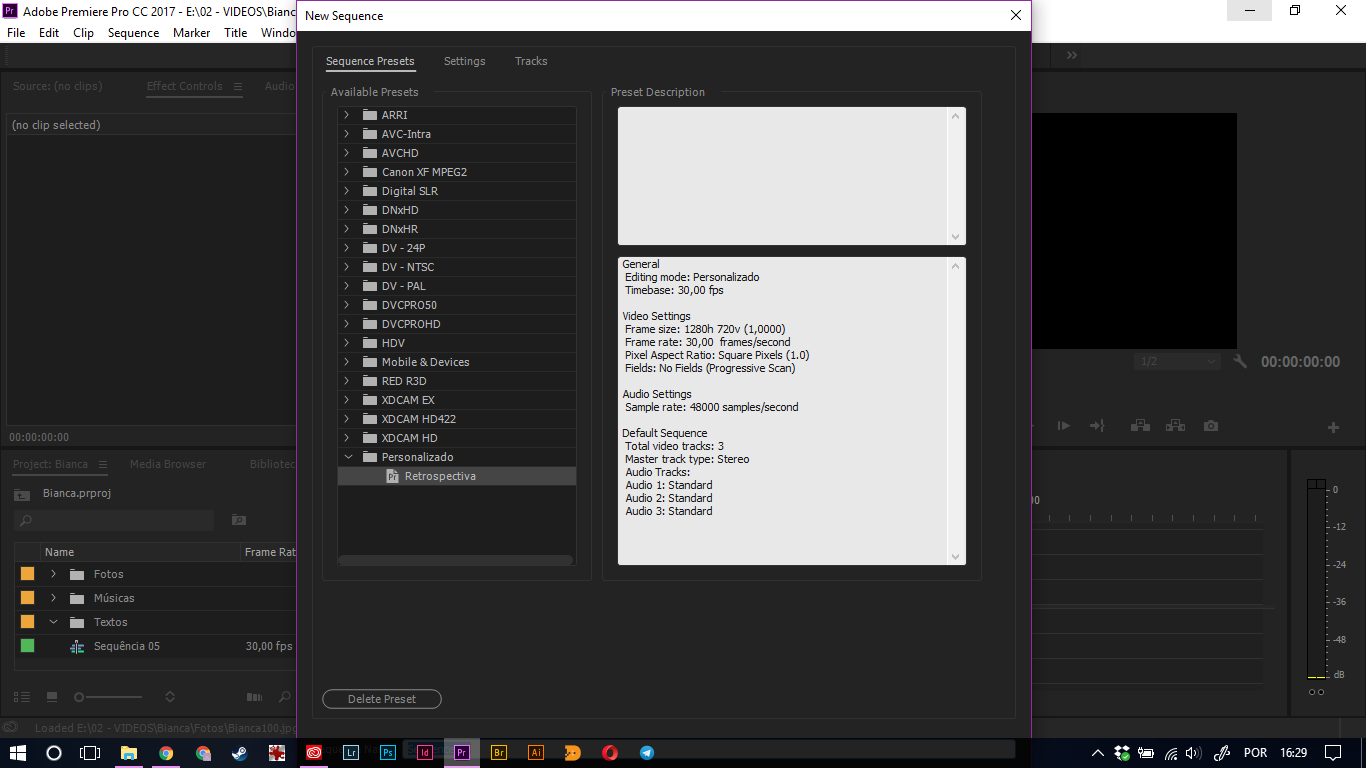The width and height of the screenshot is (1366, 768).
Task: Click the Project panel search field
Action: pos(114,520)
